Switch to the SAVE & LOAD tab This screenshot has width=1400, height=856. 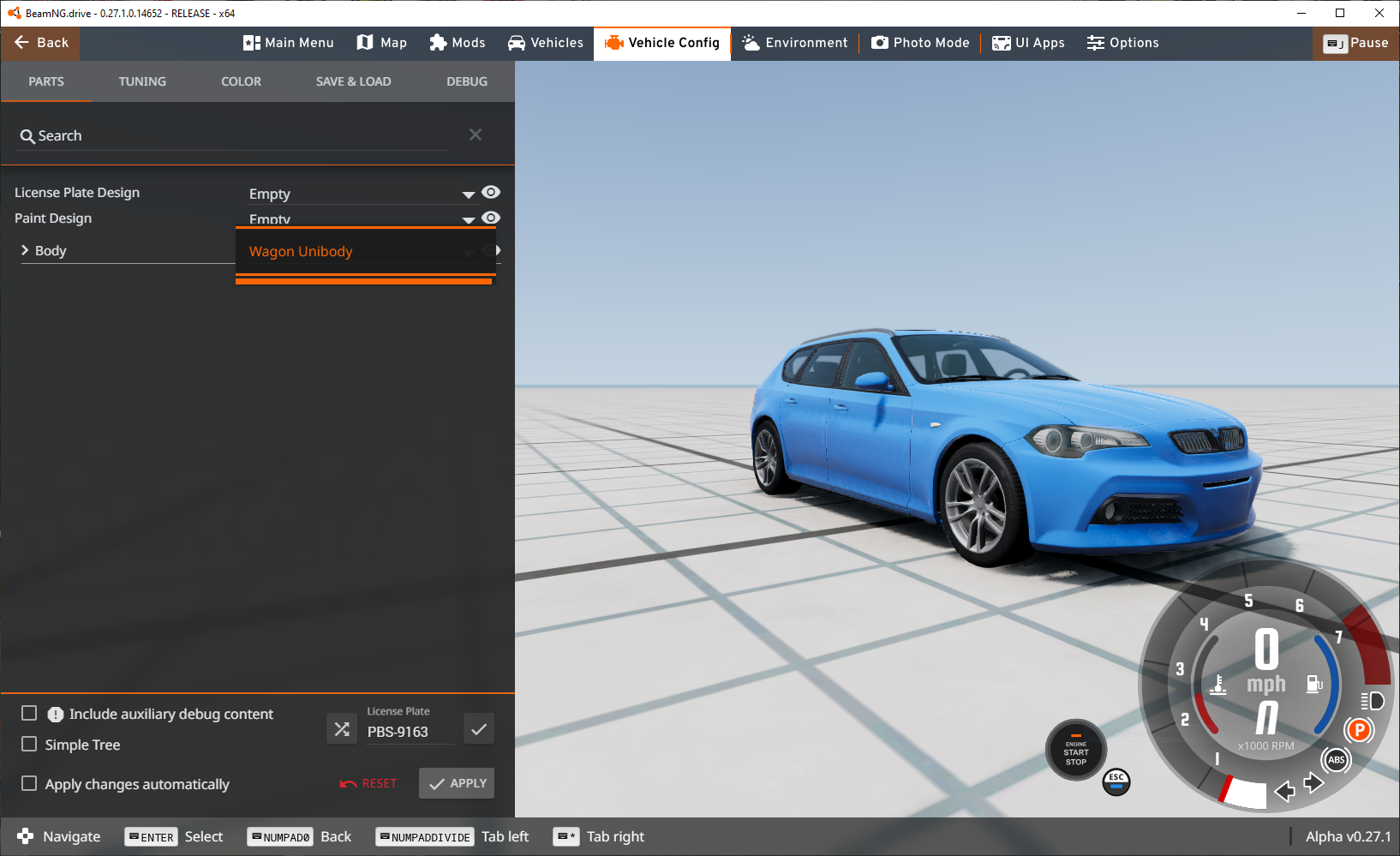coord(353,81)
